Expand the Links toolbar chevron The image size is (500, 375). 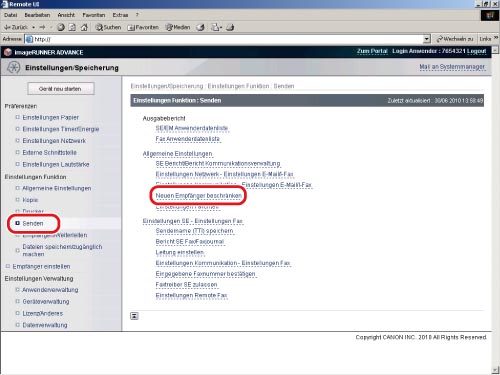tap(496, 38)
